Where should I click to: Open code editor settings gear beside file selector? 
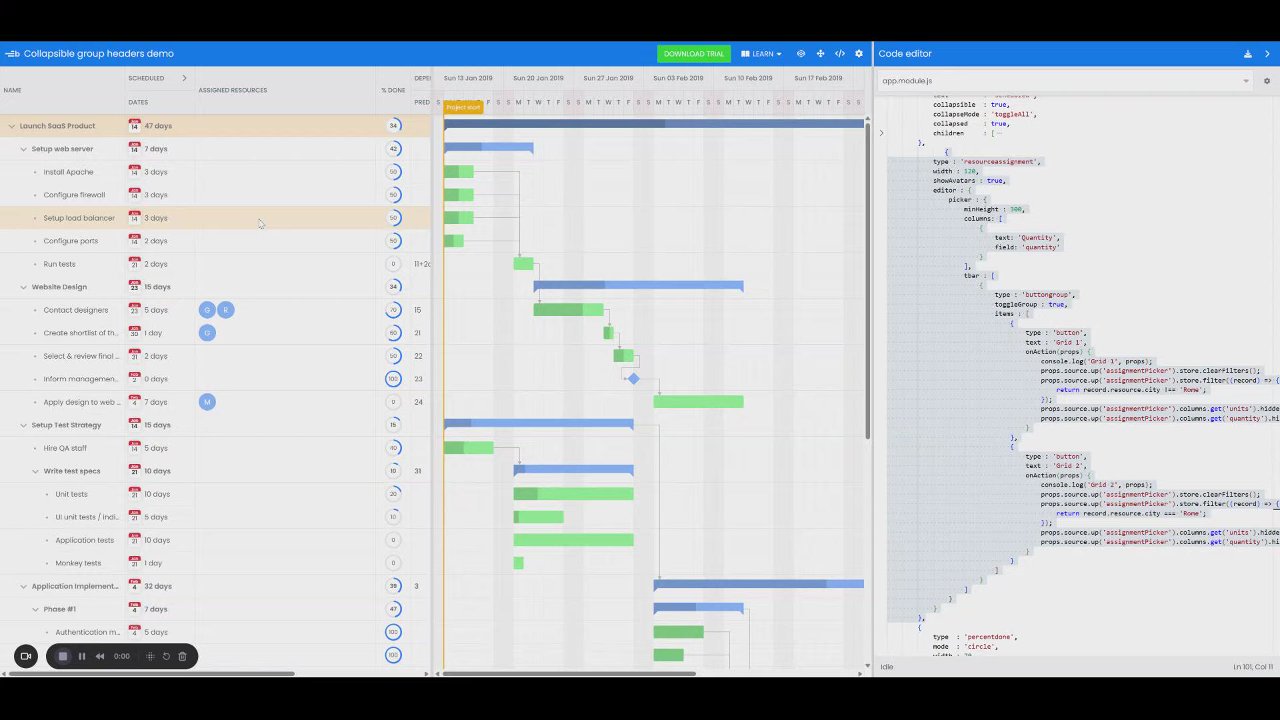click(x=1267, y=81)
